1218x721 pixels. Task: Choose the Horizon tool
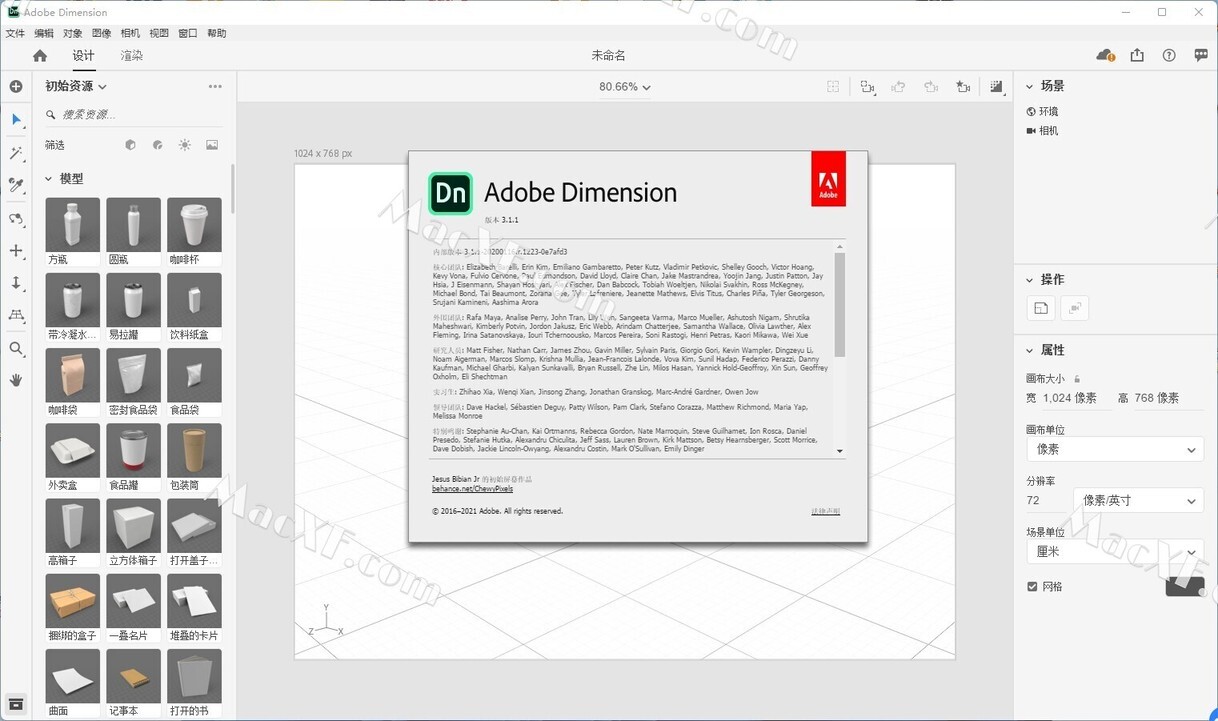point(16,315)
